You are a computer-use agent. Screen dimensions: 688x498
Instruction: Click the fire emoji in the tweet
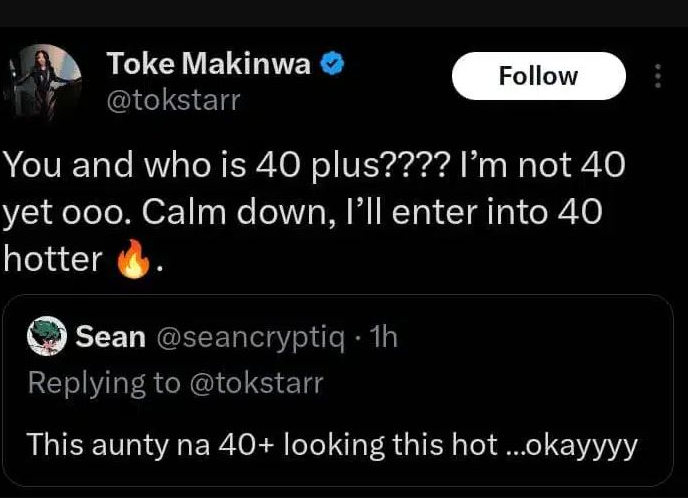pyautogui.click(x=132, y=260)
